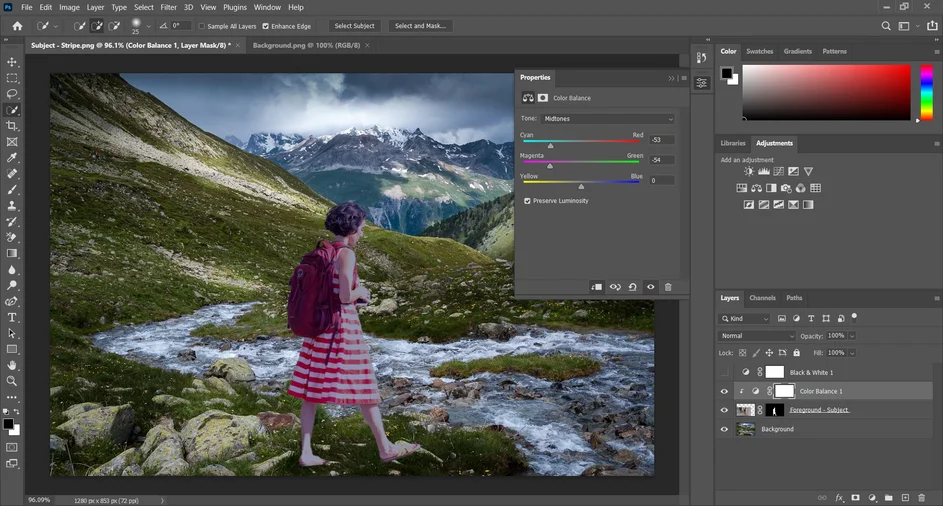943x506 pixels.
Task: Pick the Eyedropper tool
Action: (12, 158)
